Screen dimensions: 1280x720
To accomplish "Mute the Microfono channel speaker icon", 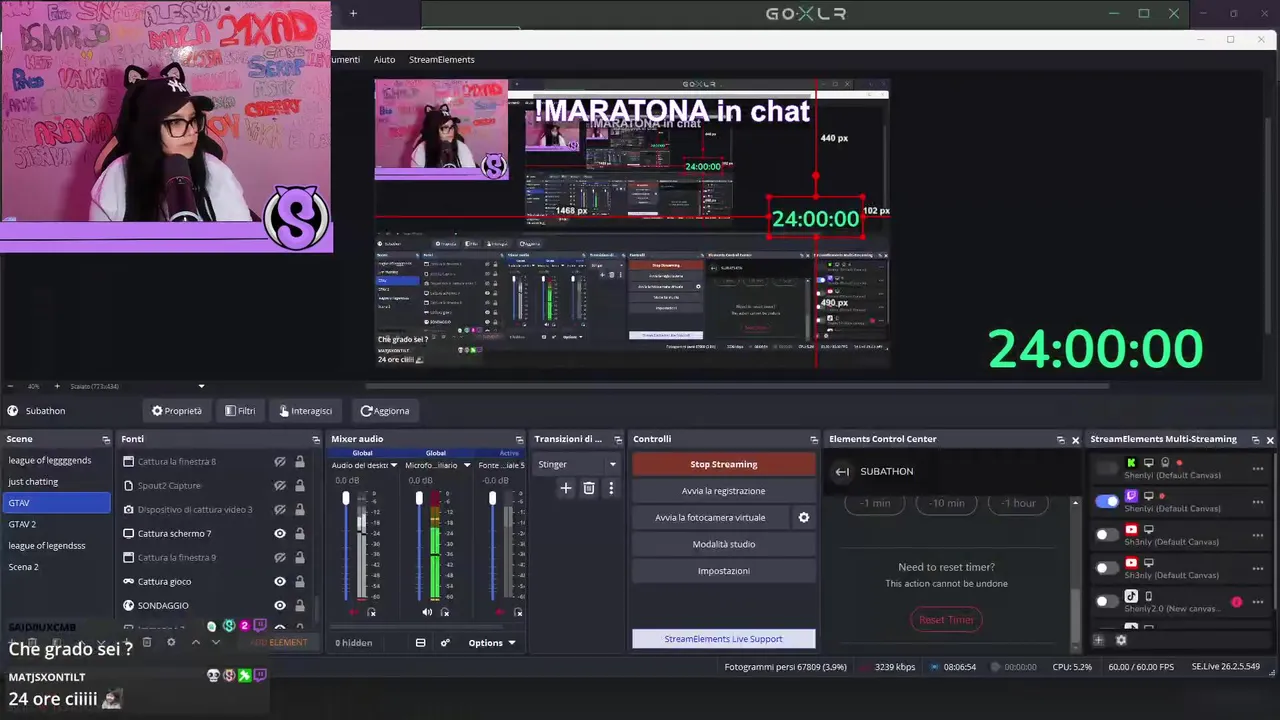I will tap(427, 612).
